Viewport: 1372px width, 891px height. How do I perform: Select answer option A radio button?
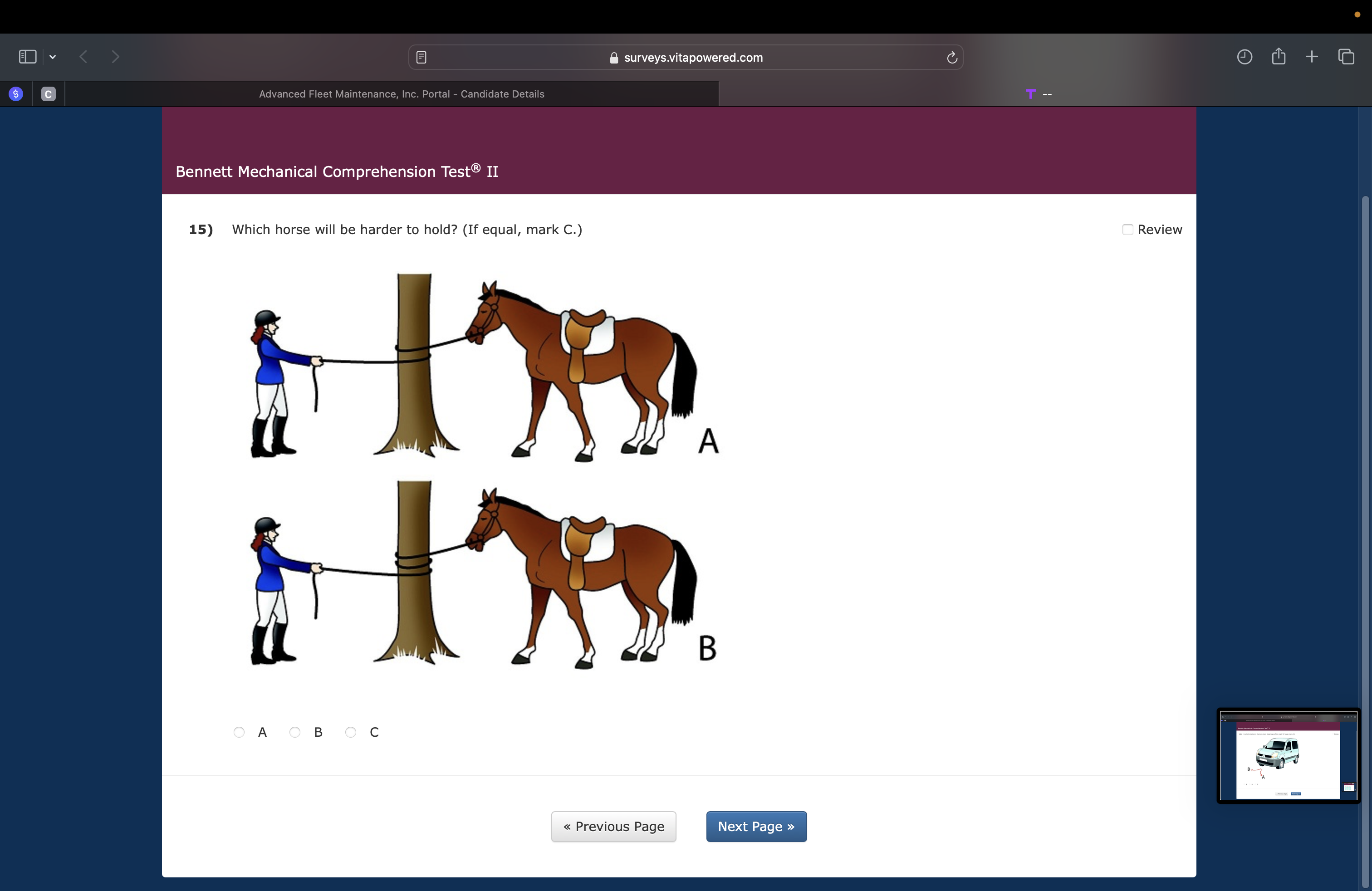pos(239,732)
